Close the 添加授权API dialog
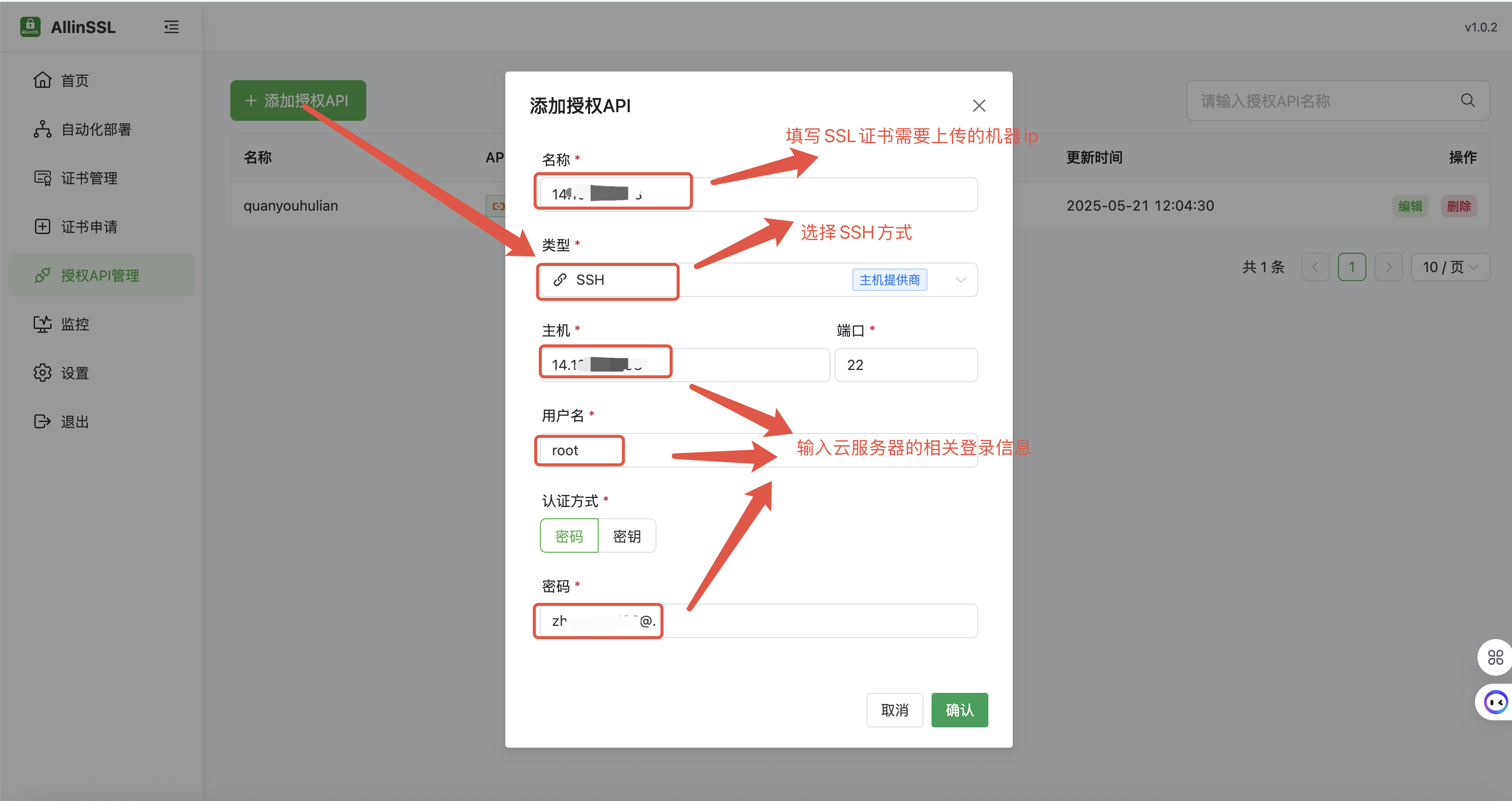This screenshot has width=1512, height=801. [x=978, y=106]
